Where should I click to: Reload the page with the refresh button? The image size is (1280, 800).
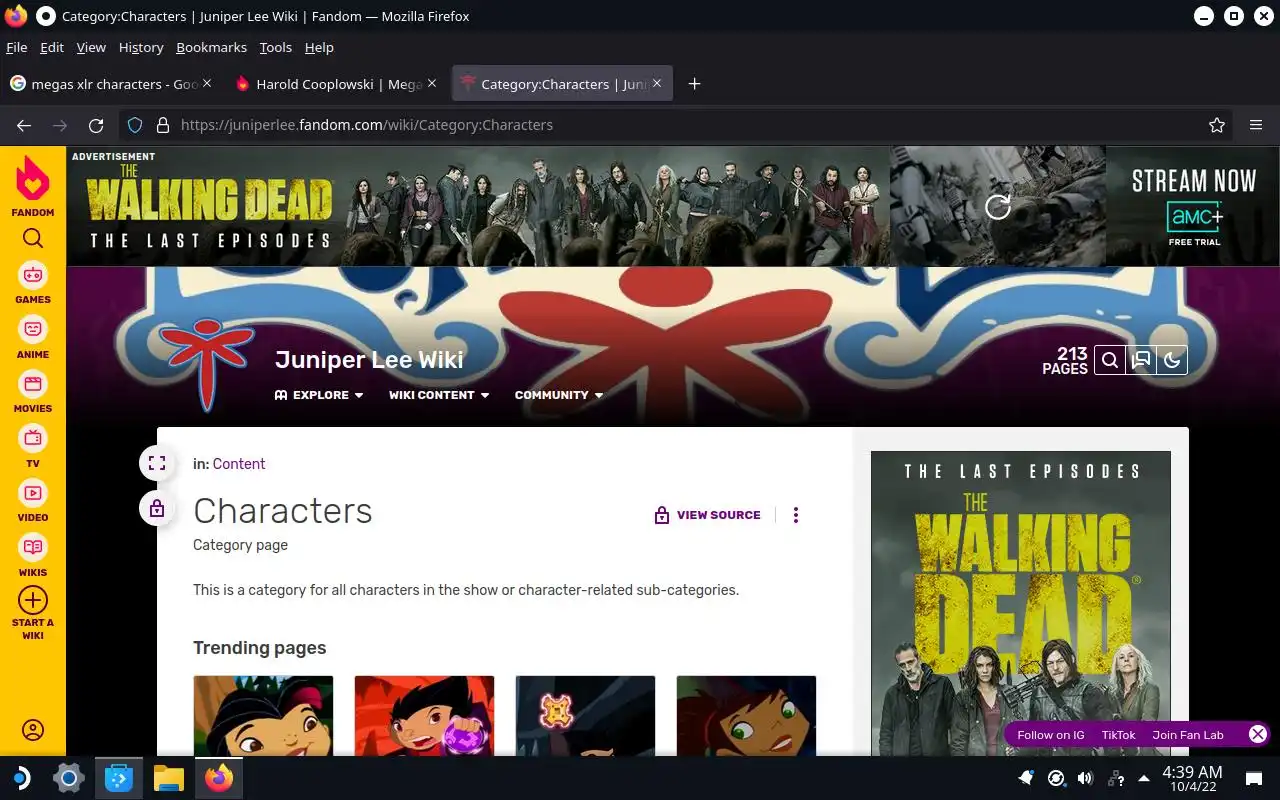pos(96,125)
